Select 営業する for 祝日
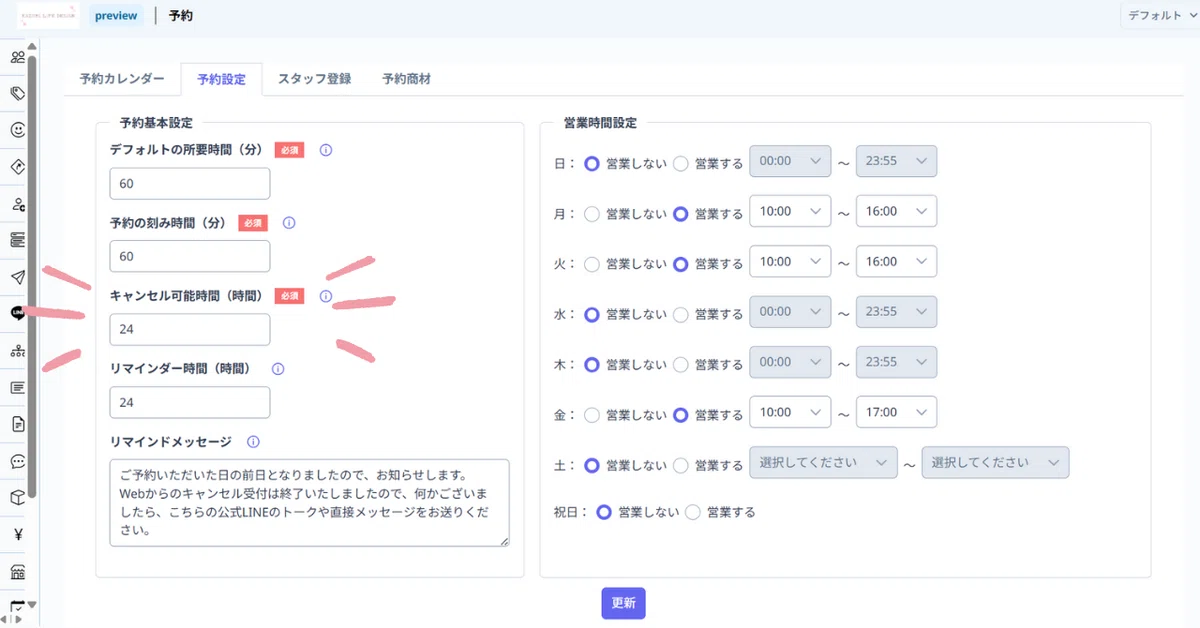The height and width of the screenshot is (628, 1200). 694,512
